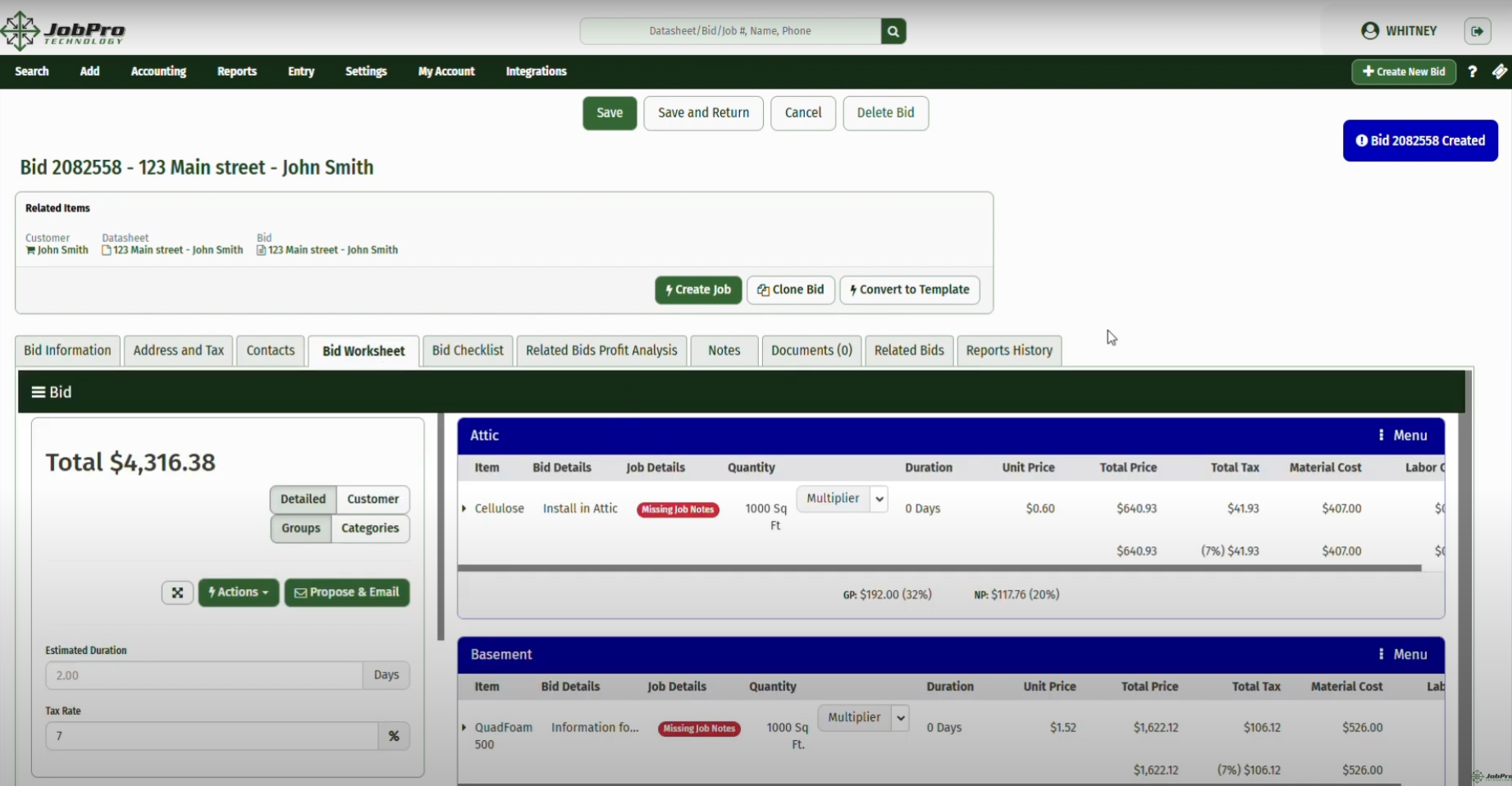Viewport: 1512px width, 786px height.
Task: Open the Multiplier dropdown for Cellulose
Action: [842, 498]
